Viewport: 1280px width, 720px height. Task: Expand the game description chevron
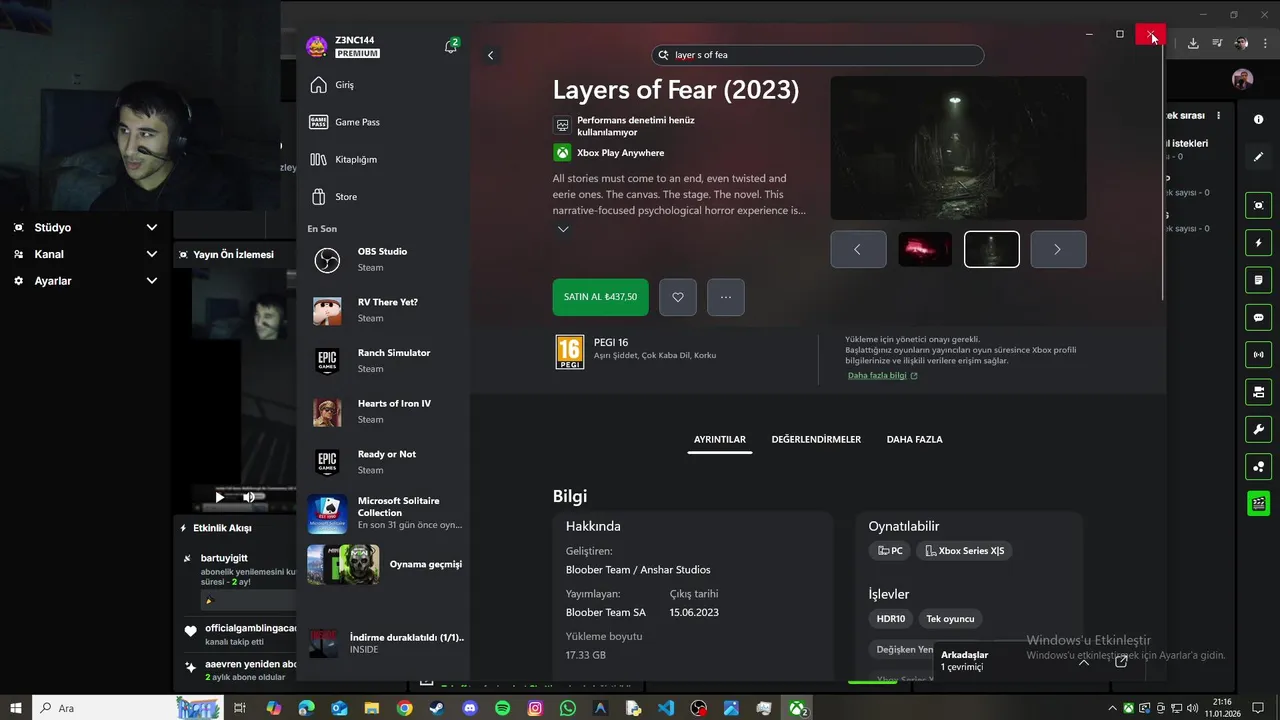(563, 229)
